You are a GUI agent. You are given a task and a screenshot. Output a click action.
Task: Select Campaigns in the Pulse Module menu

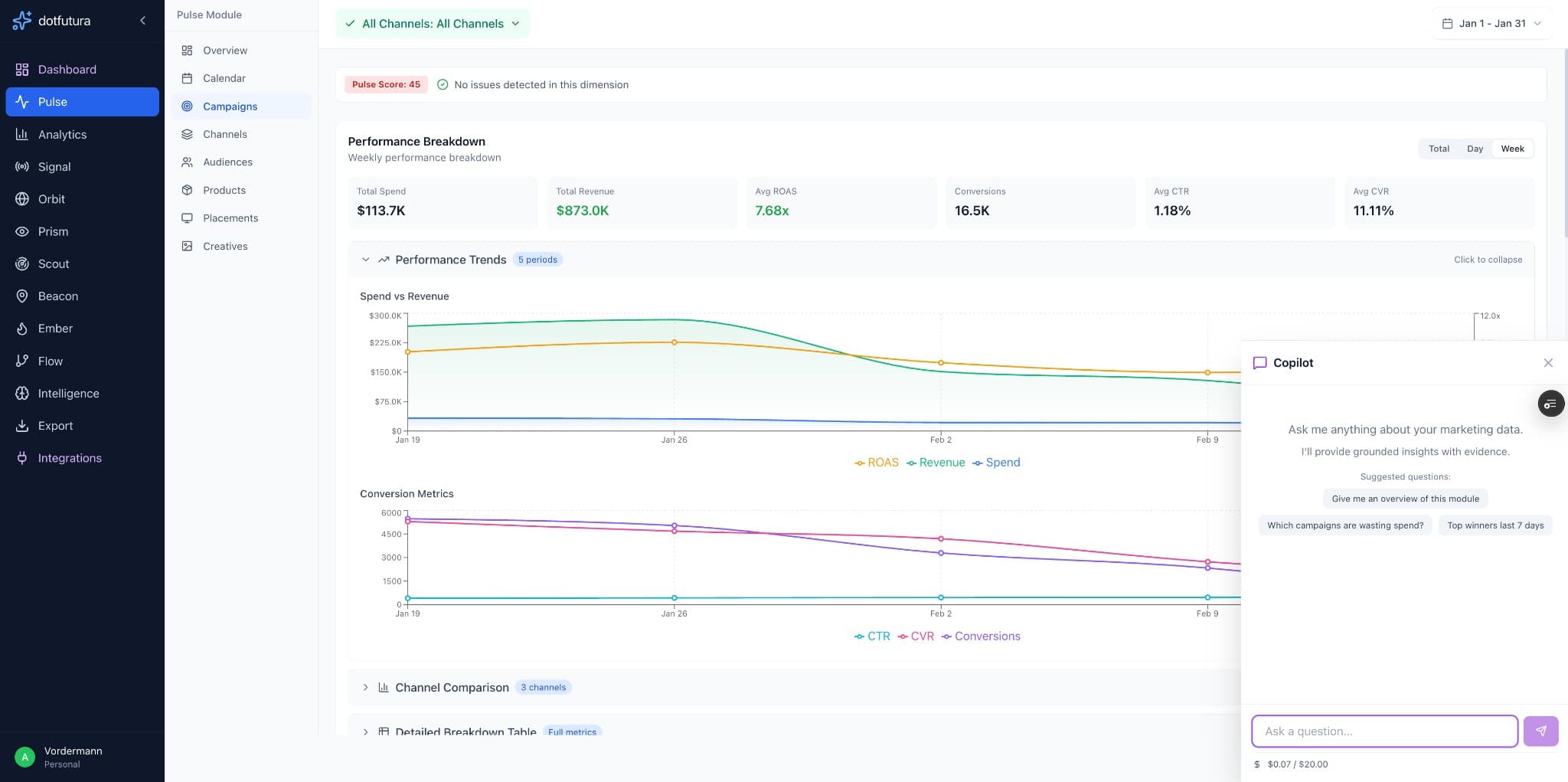pos(229,106)
